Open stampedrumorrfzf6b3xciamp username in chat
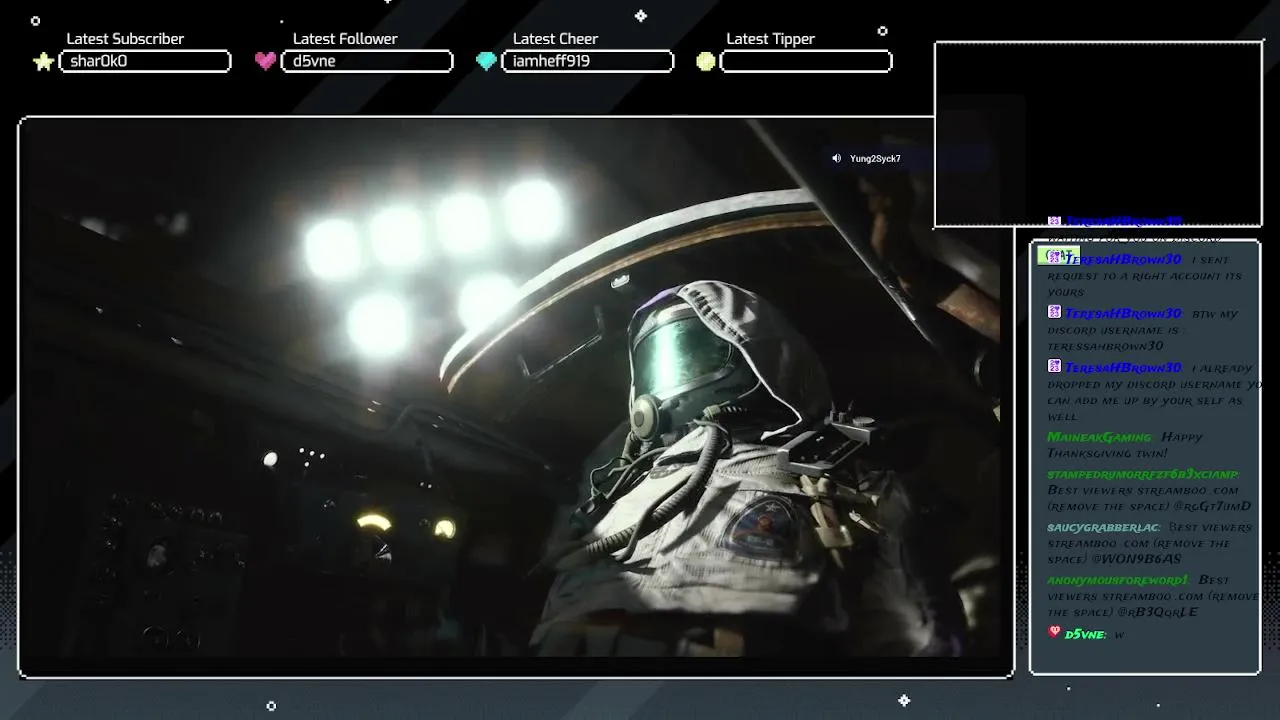 [1143, 474]
